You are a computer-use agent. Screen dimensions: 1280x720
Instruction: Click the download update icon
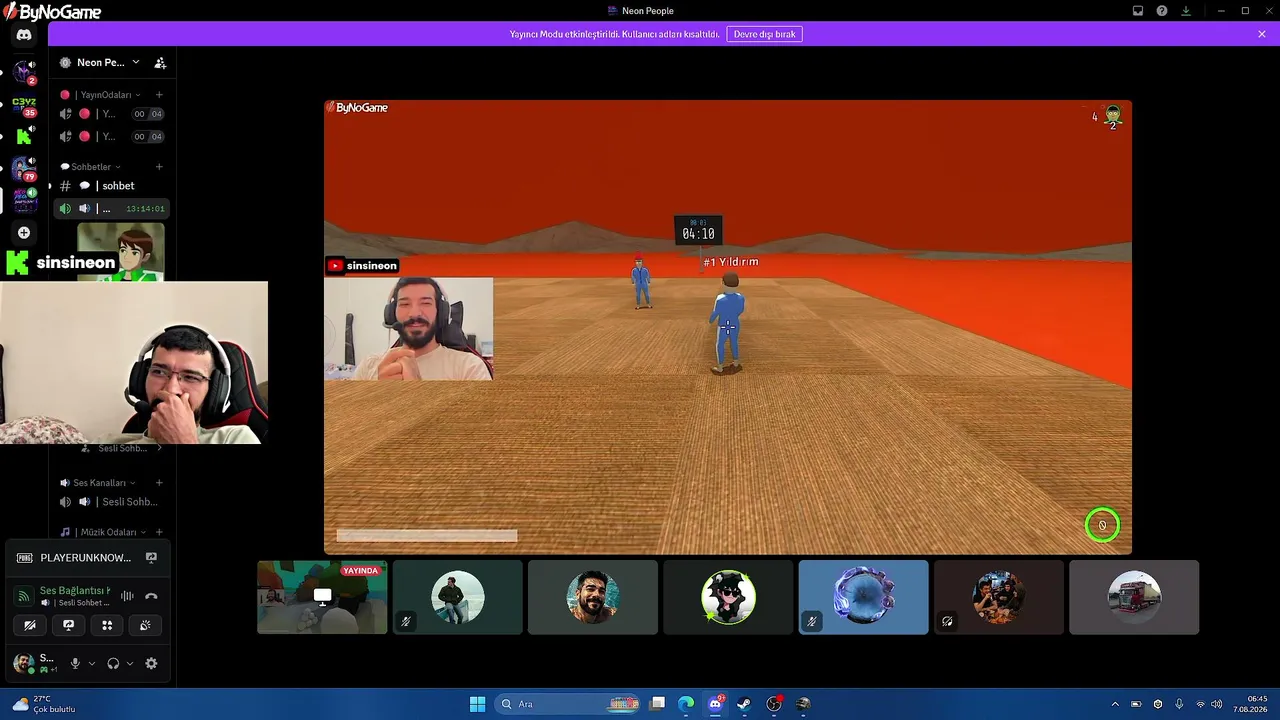coord(1186,11)
